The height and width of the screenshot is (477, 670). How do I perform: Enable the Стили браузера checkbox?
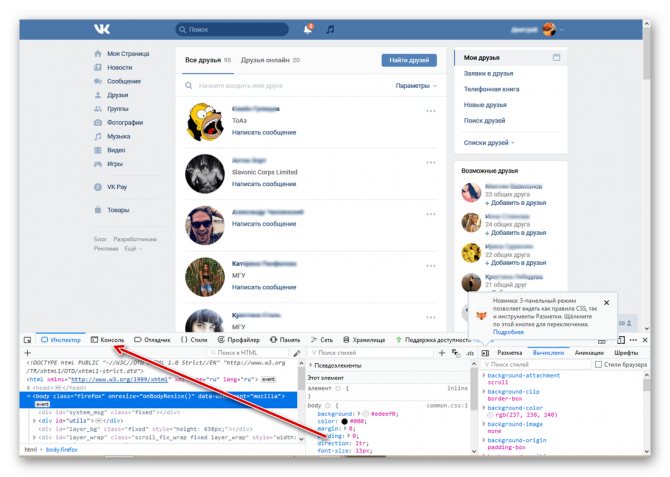pyautogui.click(x=598, y=365)
